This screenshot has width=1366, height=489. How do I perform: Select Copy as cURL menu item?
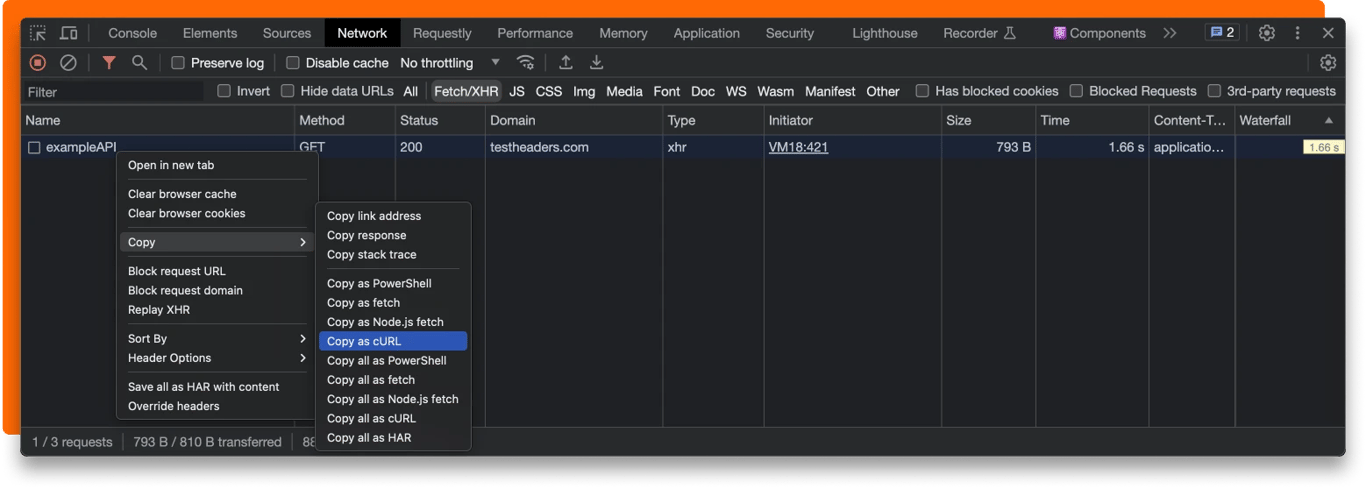[393, 341]
